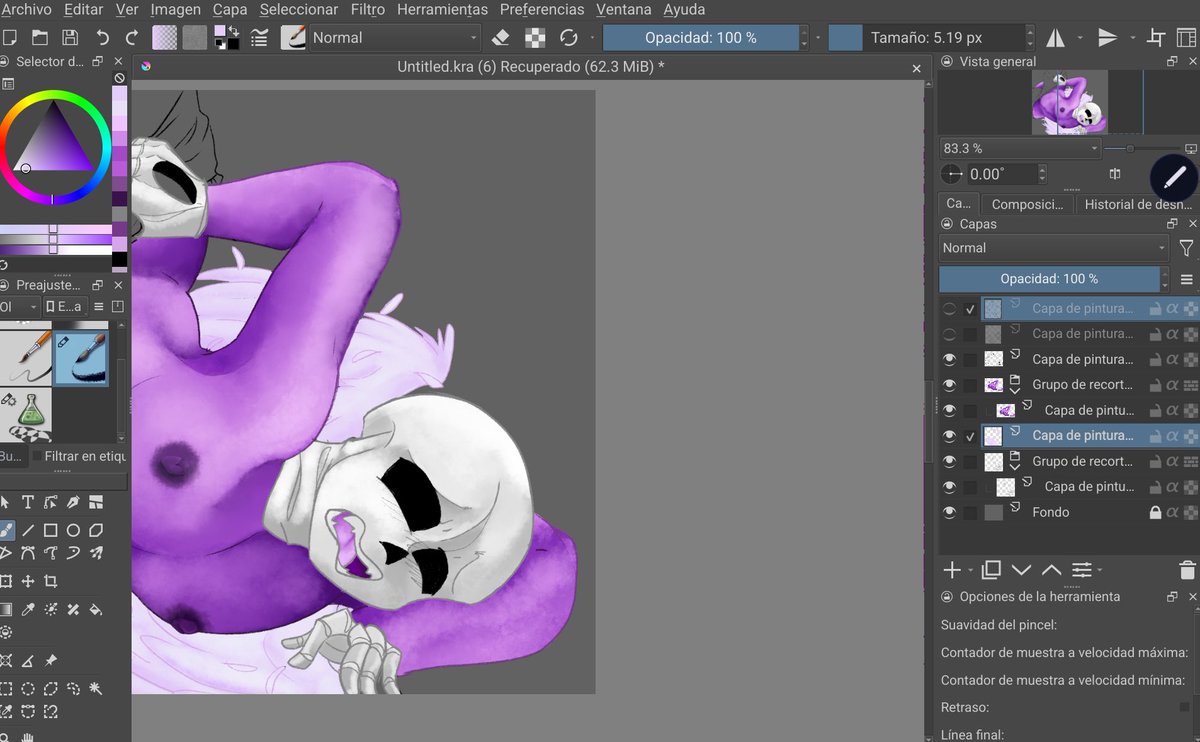Switch to the Composici... tab
The image size is (1200, 742).
click(1027, 204)
